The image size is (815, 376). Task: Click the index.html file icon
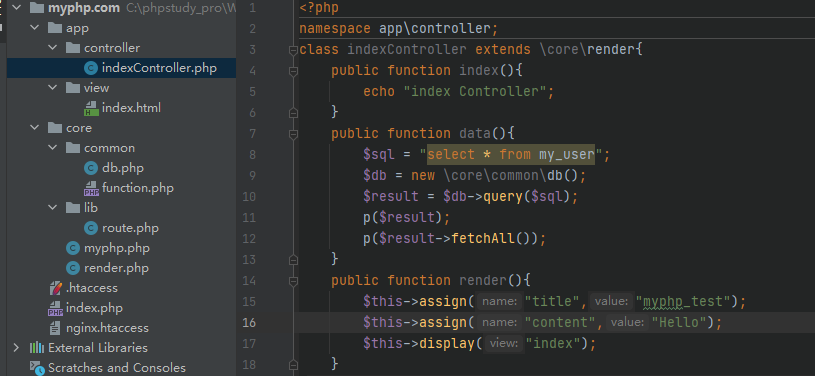[x=91, y=108]
